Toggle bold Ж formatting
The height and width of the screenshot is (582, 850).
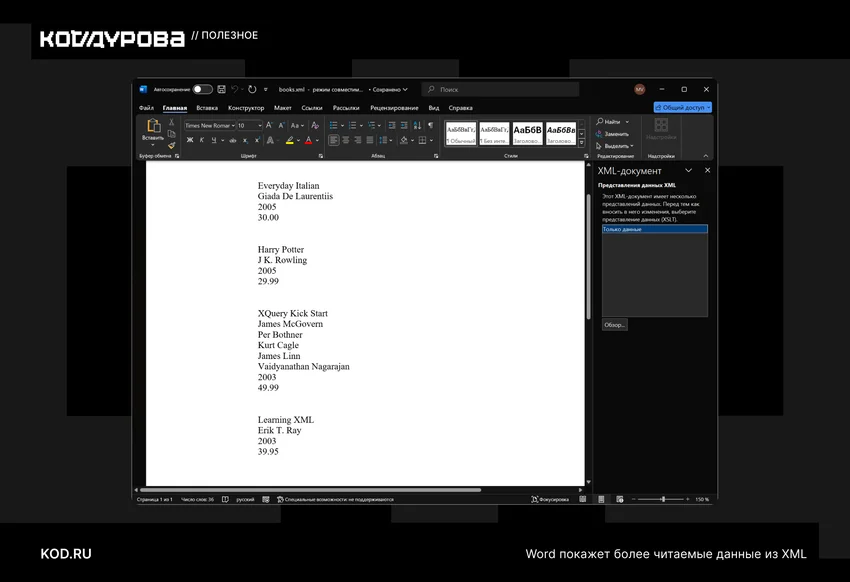[190, 140]
